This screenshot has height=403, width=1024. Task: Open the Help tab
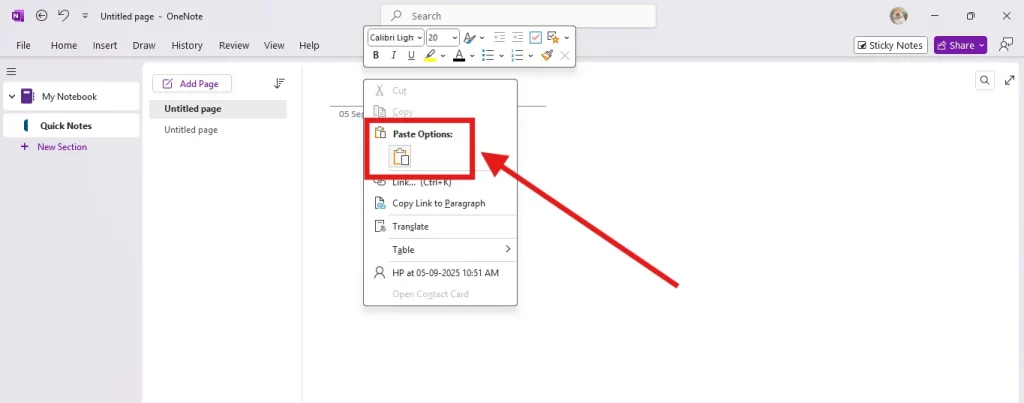coord(309,45)
